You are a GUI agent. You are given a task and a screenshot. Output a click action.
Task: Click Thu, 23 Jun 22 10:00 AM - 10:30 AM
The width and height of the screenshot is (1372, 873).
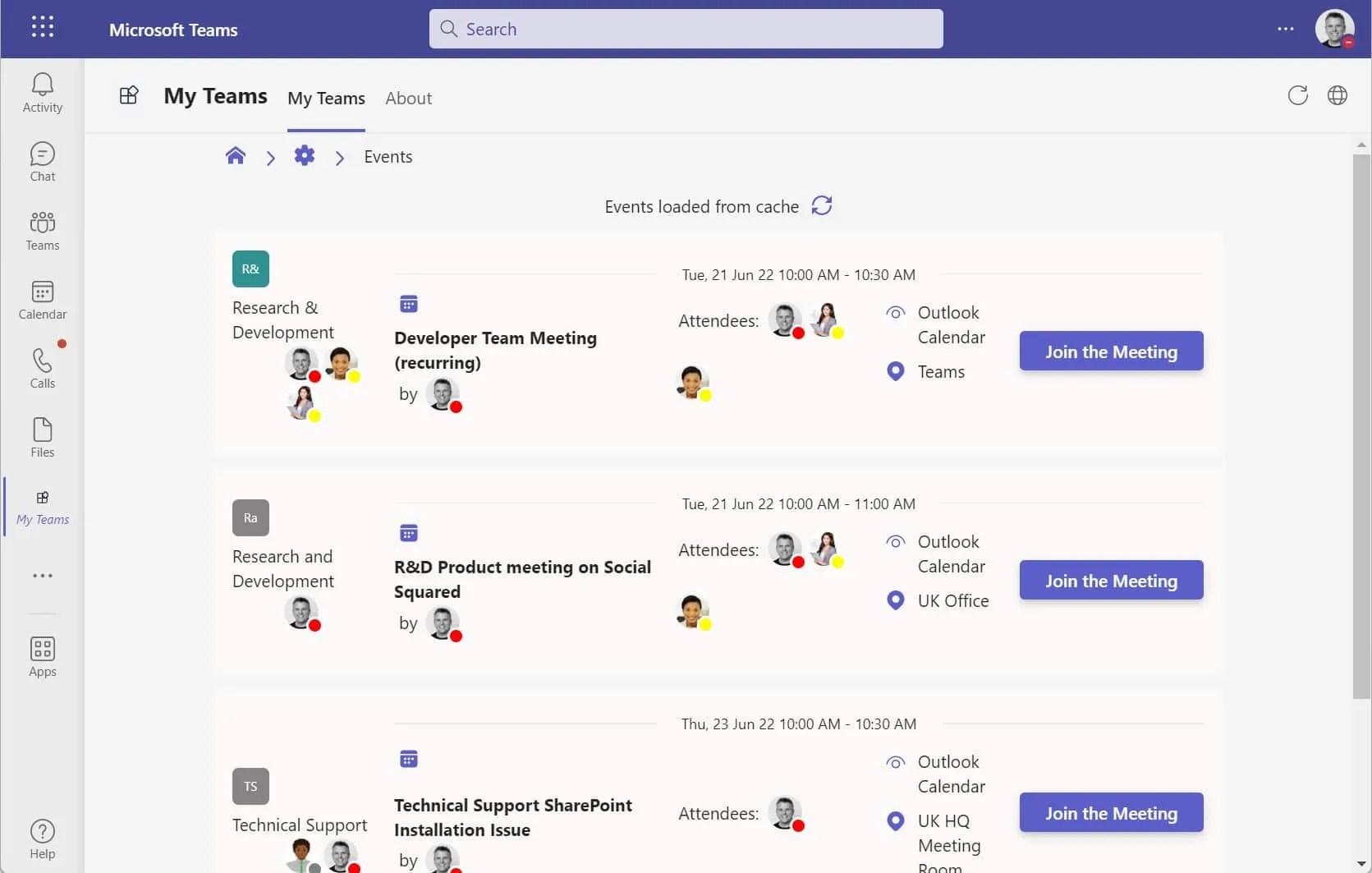(x=798, y=724)
